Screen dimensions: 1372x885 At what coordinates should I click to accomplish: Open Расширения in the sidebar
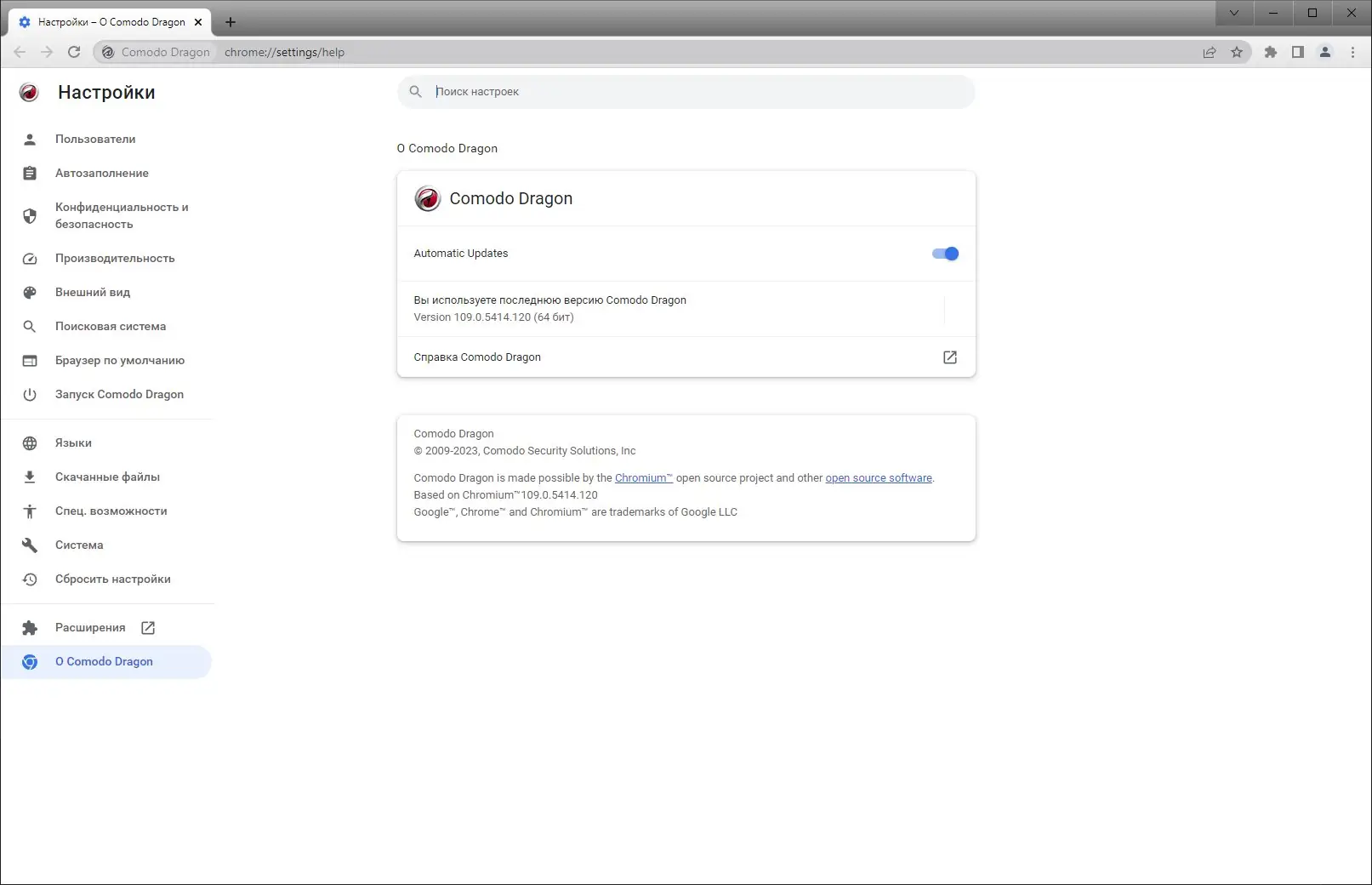(106, 627)
